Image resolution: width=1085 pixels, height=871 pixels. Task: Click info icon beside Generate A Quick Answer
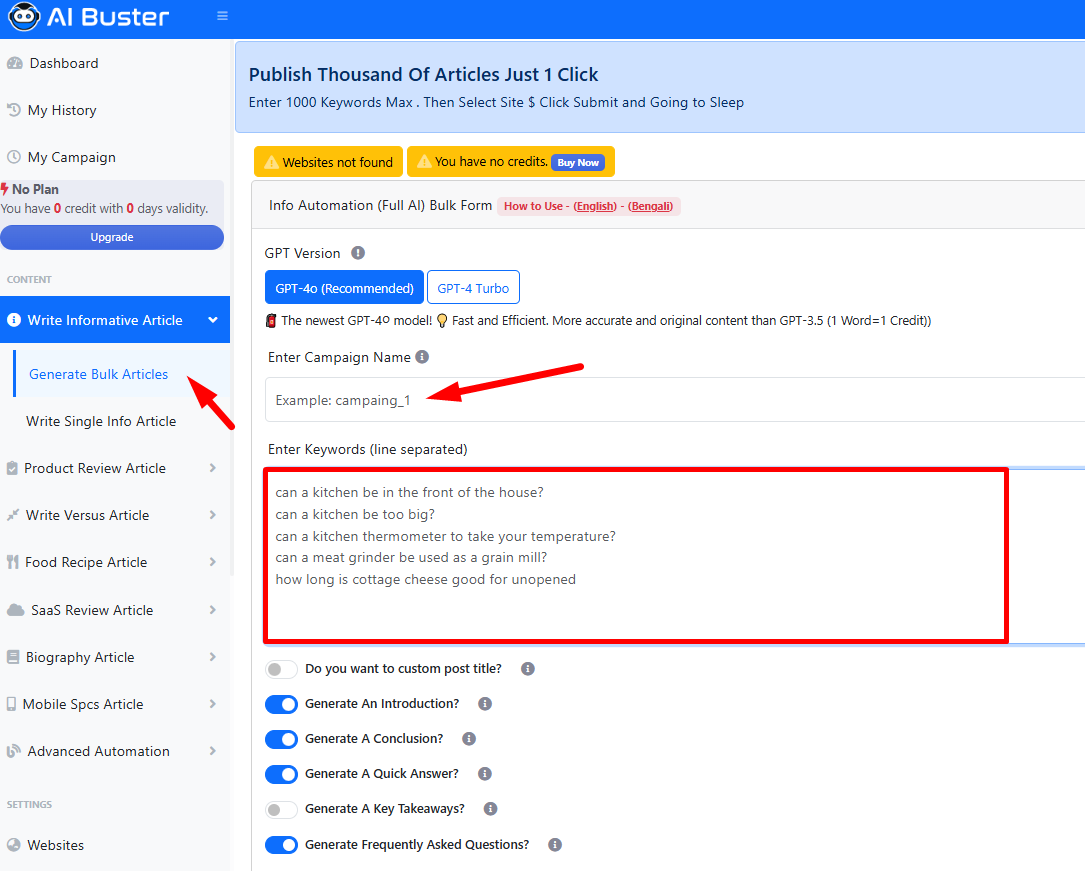485,773
